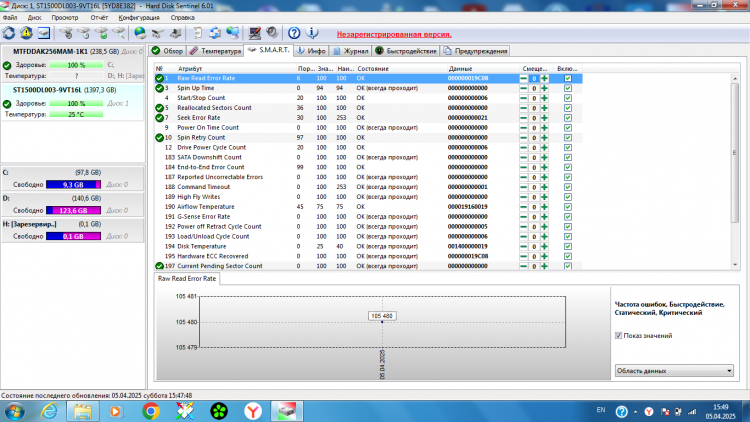
Task: Toggle the 'Показ значений' checkbox
Action: (618, 336)
